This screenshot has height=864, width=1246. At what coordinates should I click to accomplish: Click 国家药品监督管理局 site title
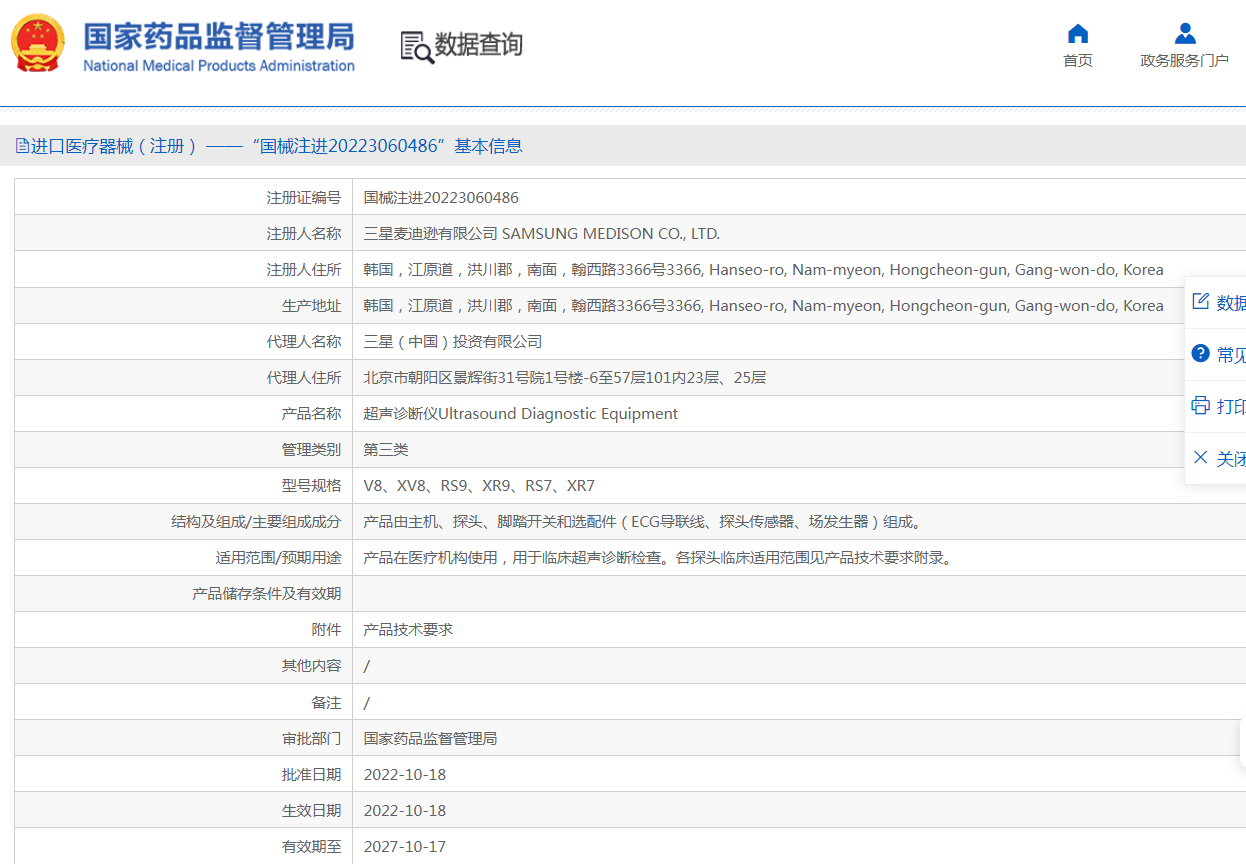point(218,36)
